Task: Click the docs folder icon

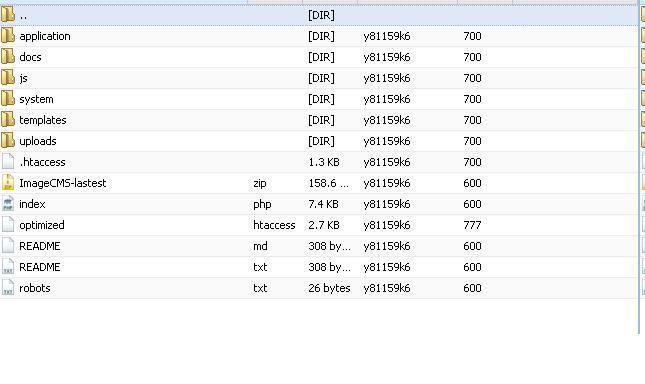Action: (8, 57)
